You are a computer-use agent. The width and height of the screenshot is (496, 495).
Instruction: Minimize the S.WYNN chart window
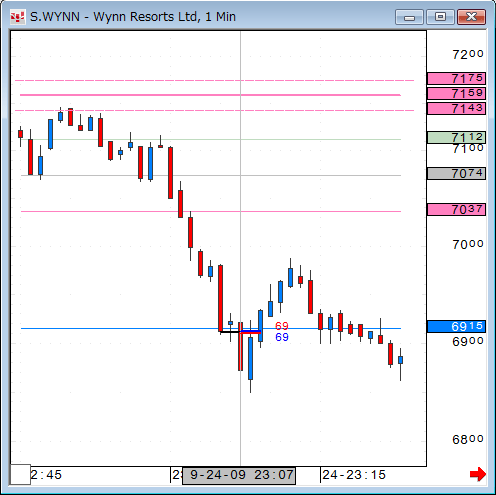(409, 17)
